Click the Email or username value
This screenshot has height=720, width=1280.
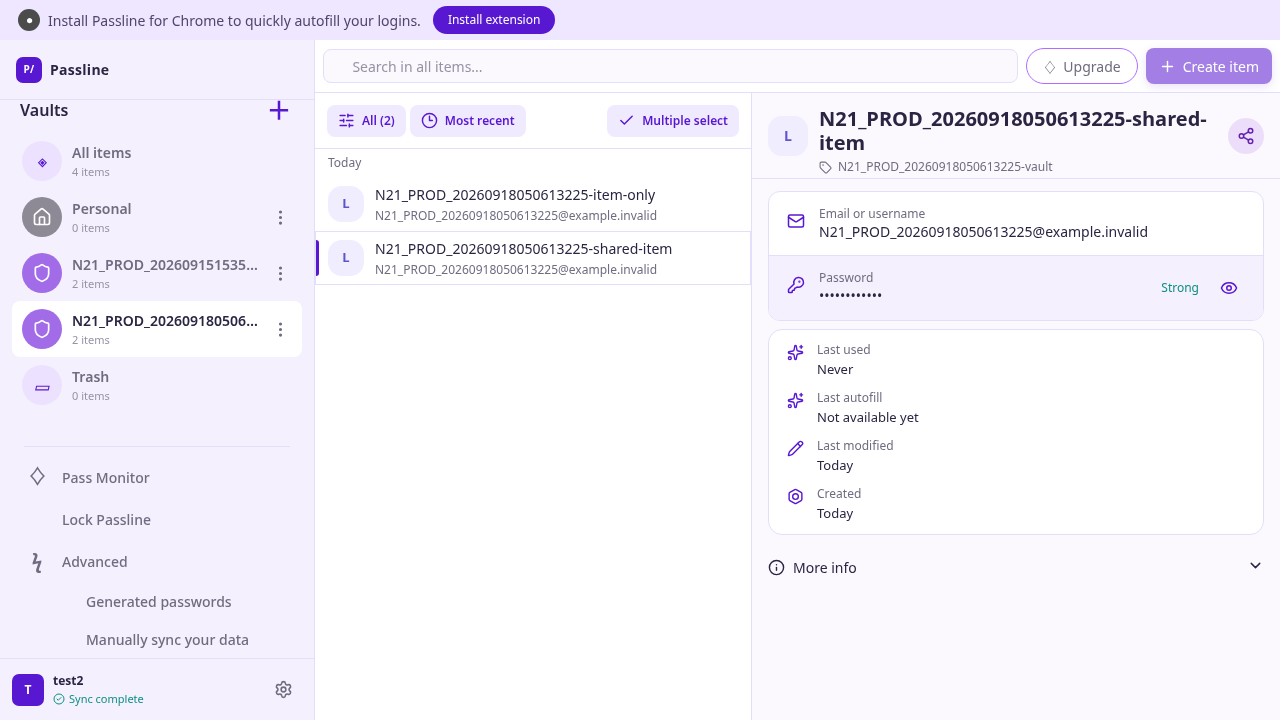983,232
